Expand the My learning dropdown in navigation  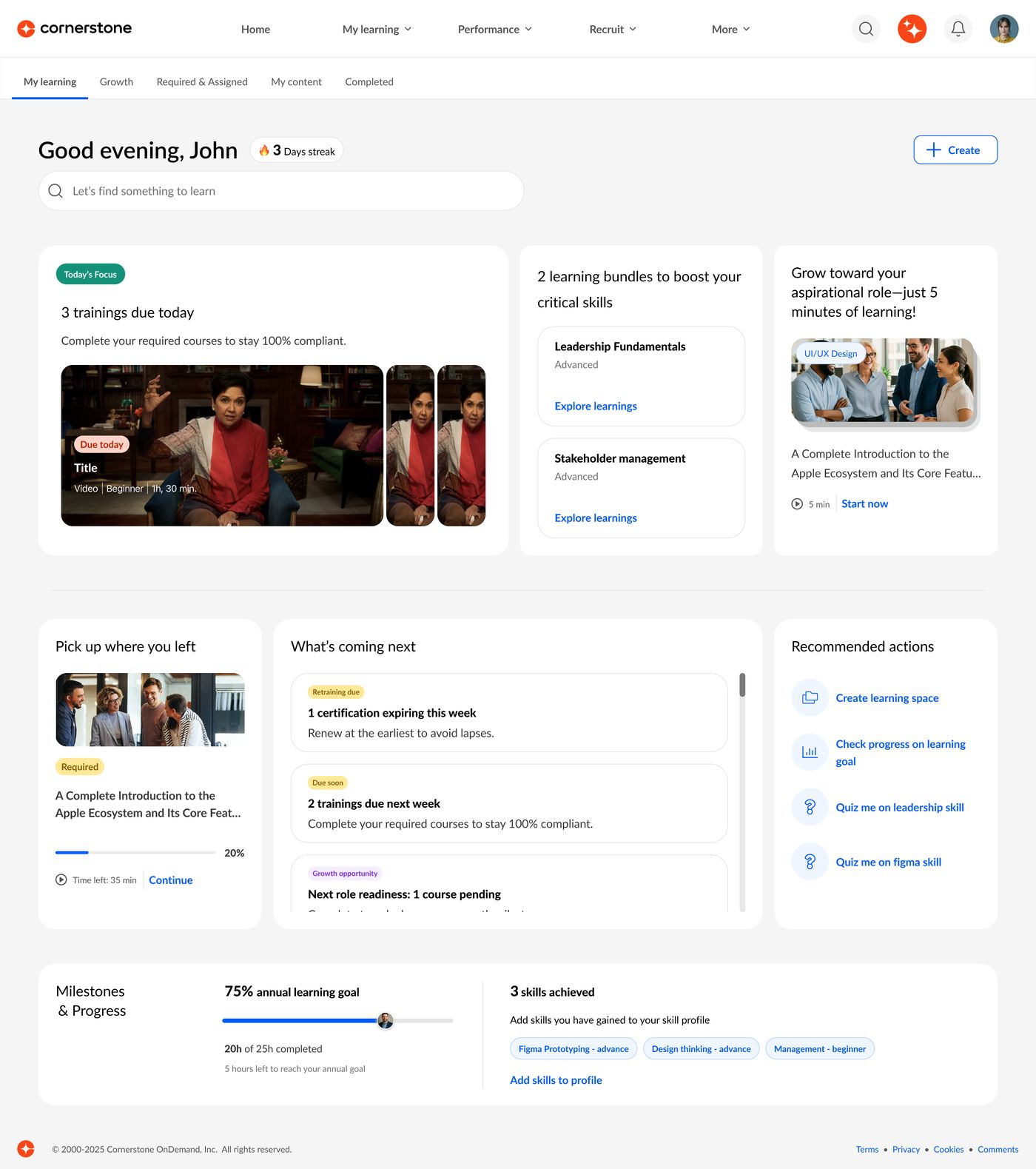click(377, 29)
